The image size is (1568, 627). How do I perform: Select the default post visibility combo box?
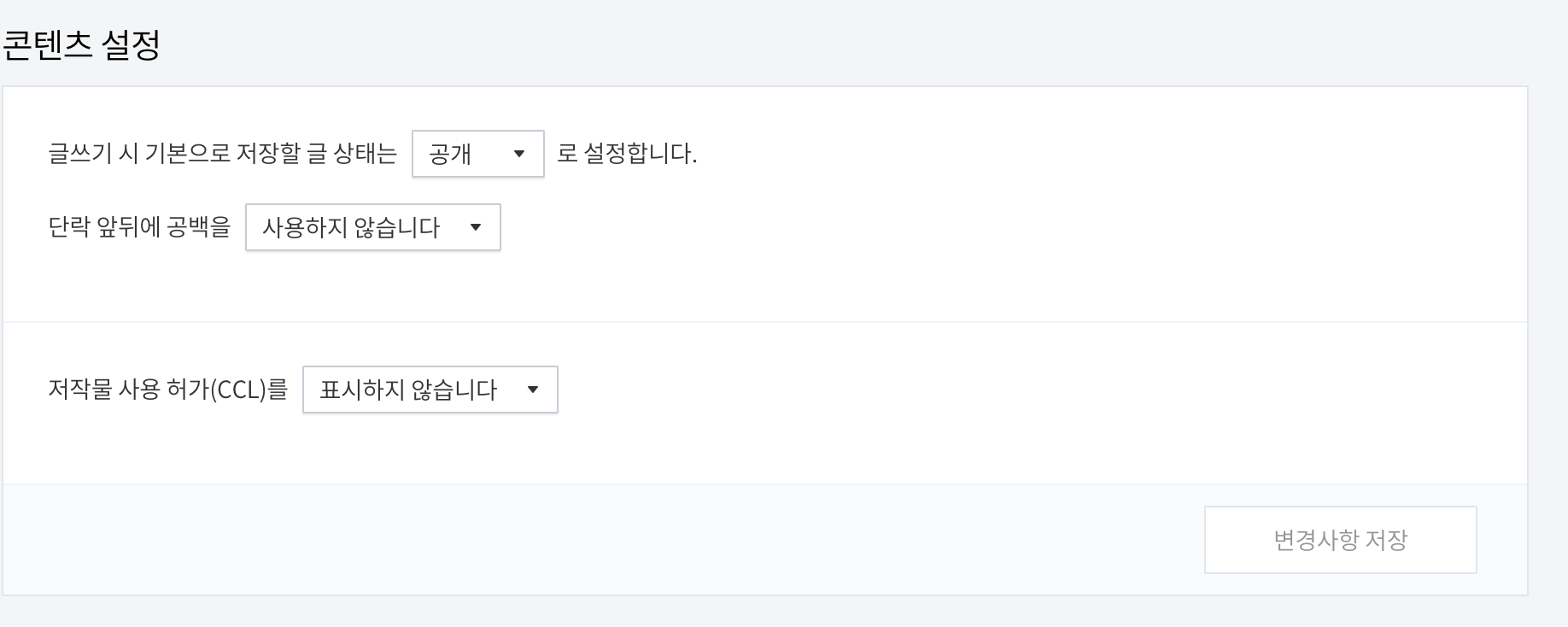(x=477, y=154)
